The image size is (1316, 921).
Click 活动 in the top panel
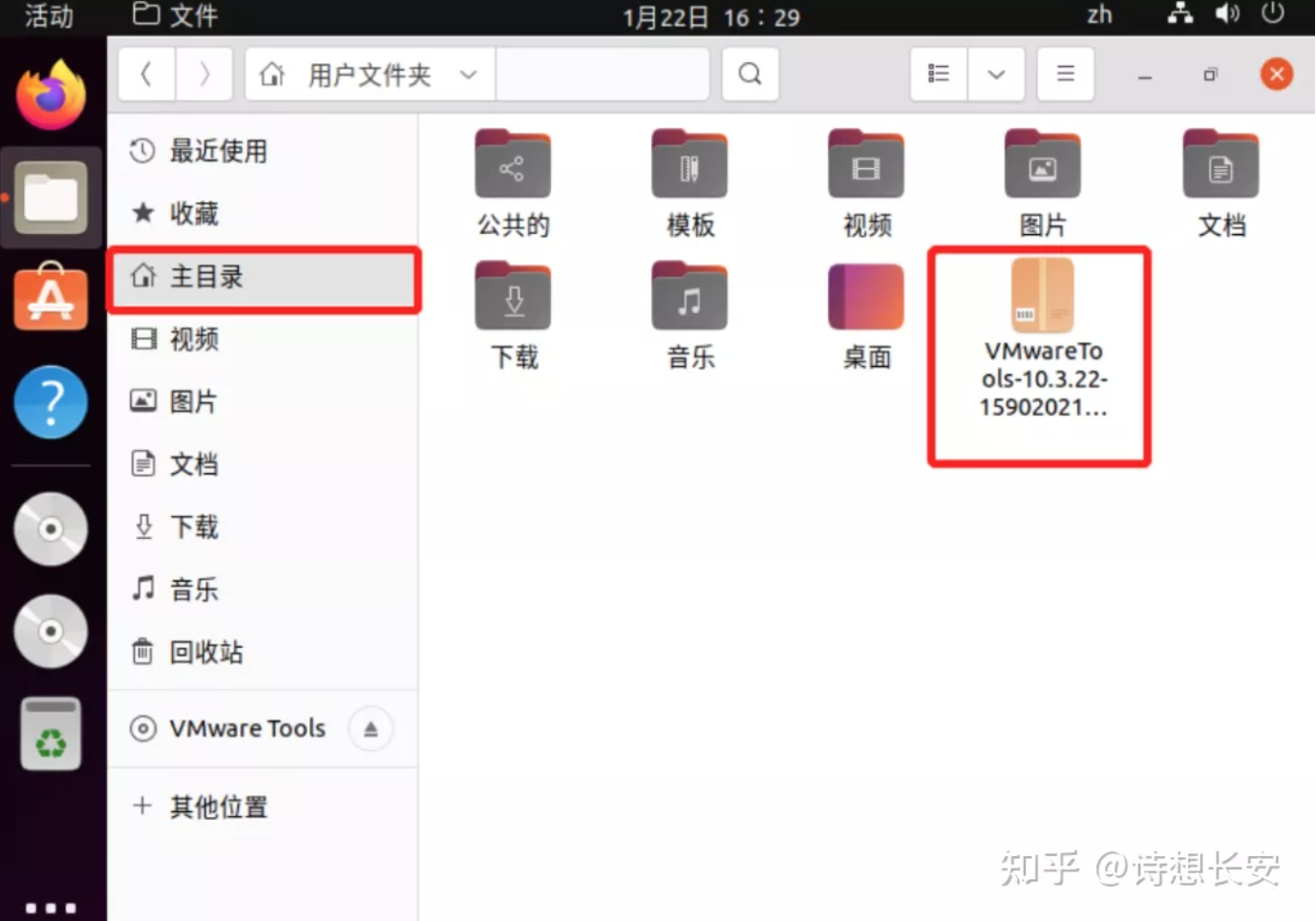click(50, 16)
